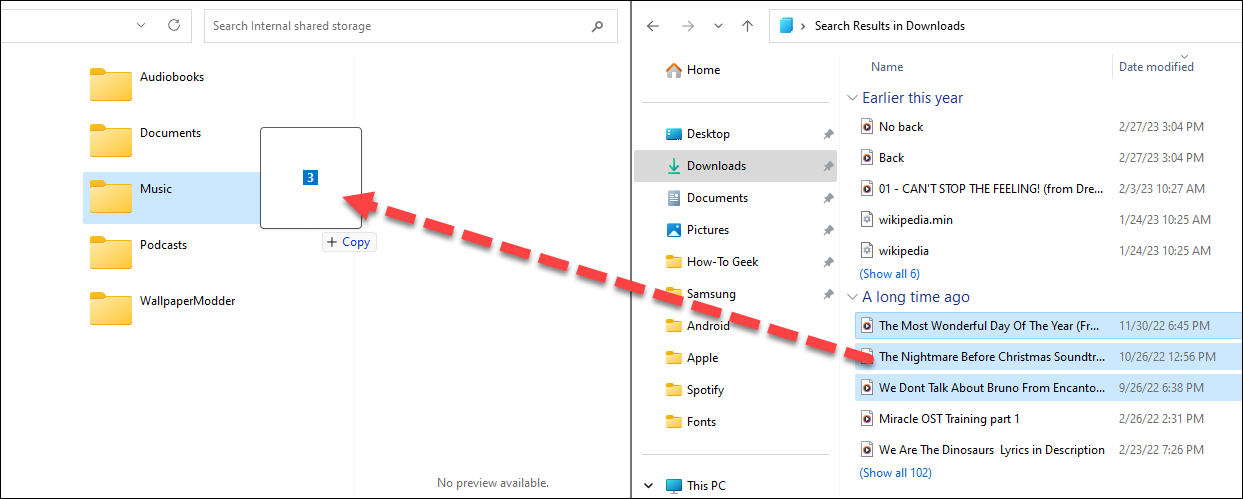Toggle the pin icon beside Pictures
1243x499 pixels.
[x=828, y=230]
